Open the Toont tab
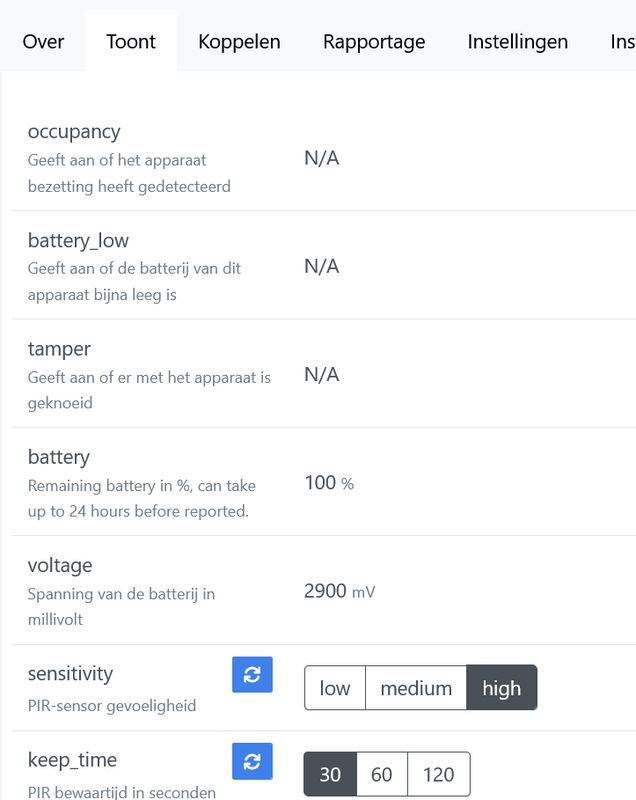The height and width of the screenshot is (800, 636). 131,41
